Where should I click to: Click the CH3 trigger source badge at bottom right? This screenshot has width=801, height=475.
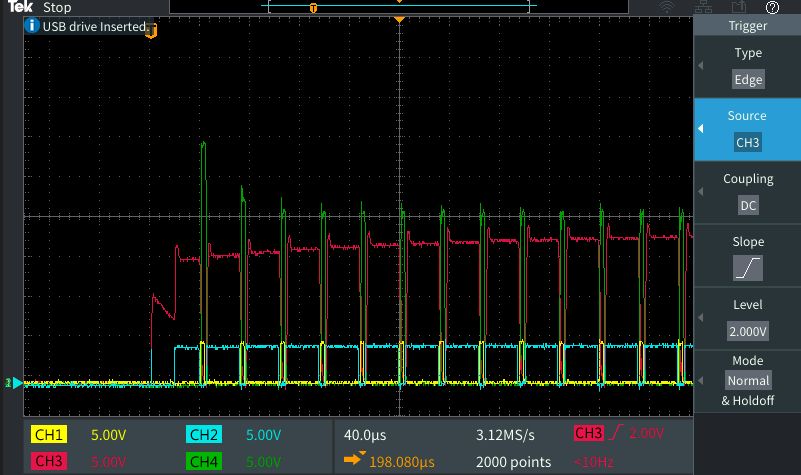588,433
